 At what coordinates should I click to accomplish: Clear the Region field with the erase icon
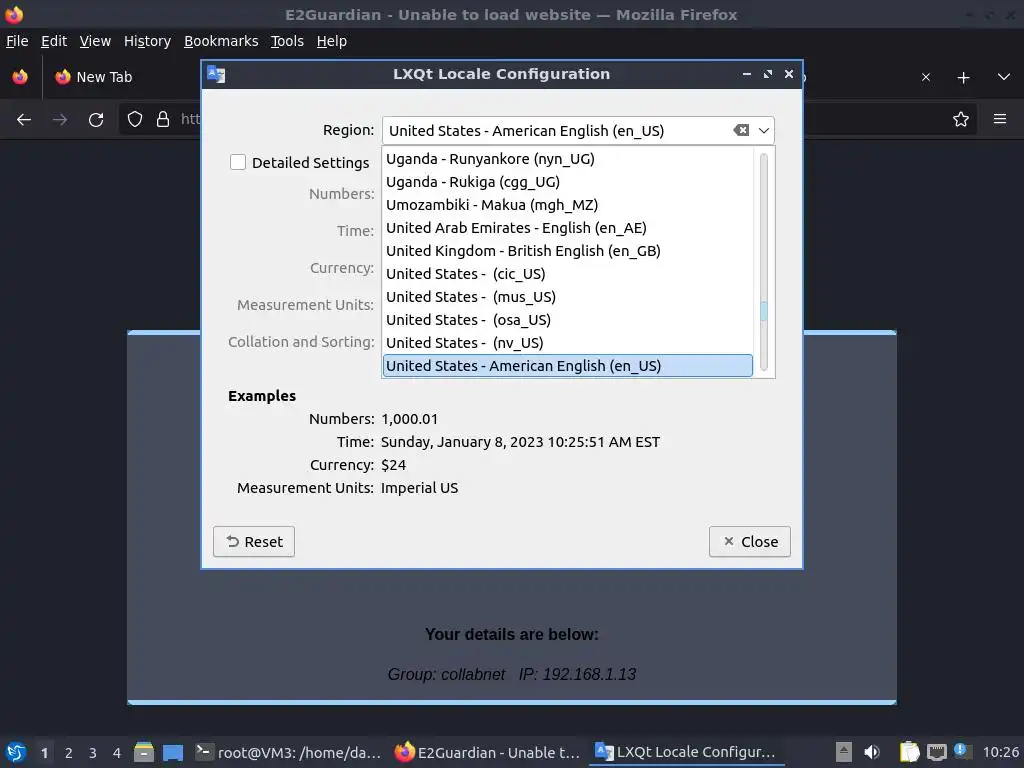tap(741, 130)
